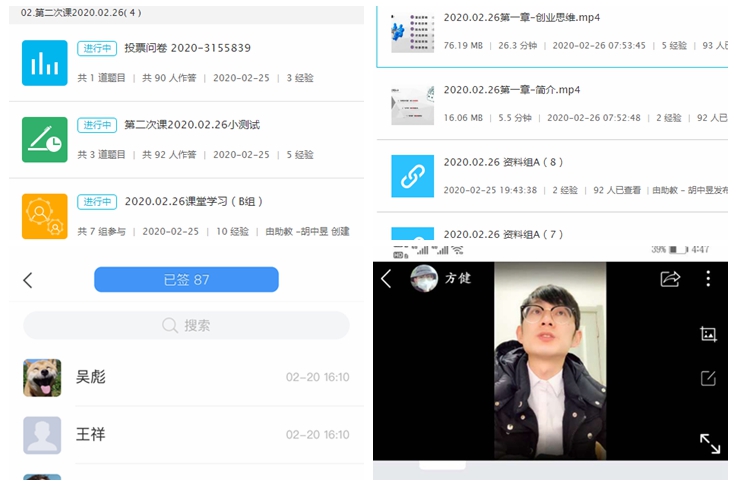Click the battery icon in phone status bar
This screenshot has height=486, width=737.
click(677, 250)
